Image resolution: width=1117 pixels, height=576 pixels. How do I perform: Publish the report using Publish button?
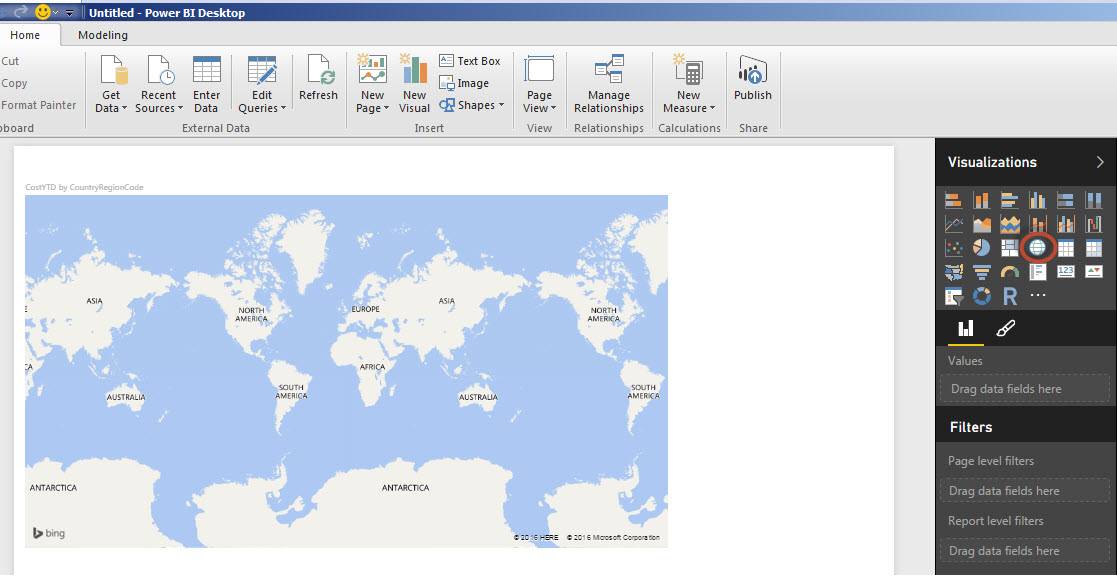(x=752, y=80)
